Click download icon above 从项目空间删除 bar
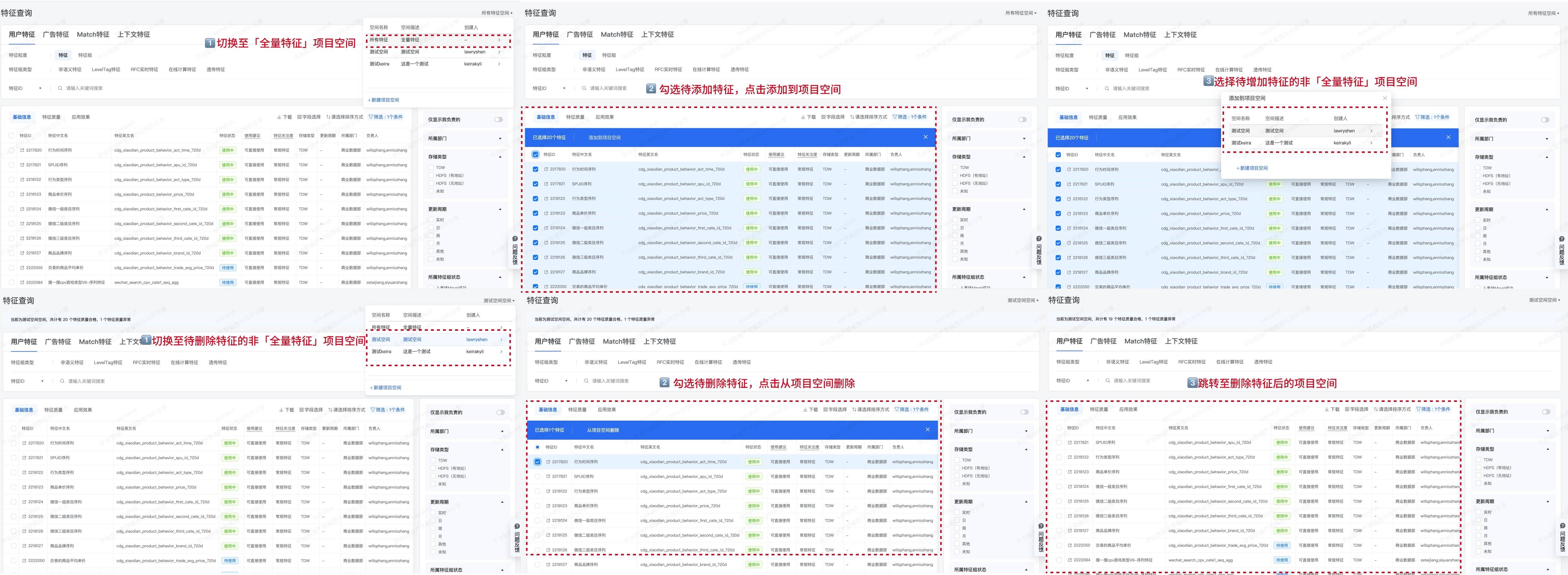The width and height of the screenshot is (1568, 575). [x=805, y=410]
